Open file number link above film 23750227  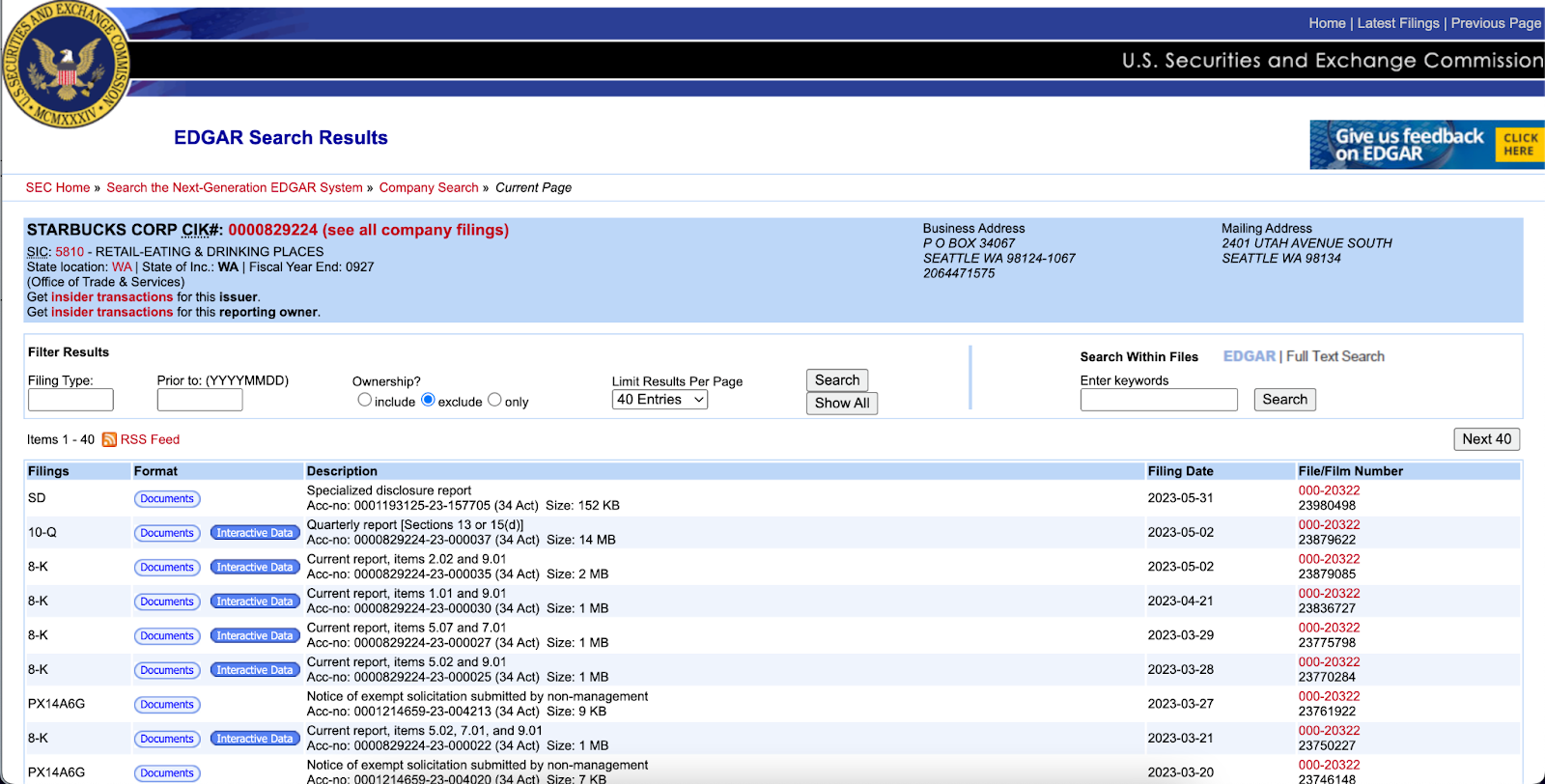[1329, 731]
